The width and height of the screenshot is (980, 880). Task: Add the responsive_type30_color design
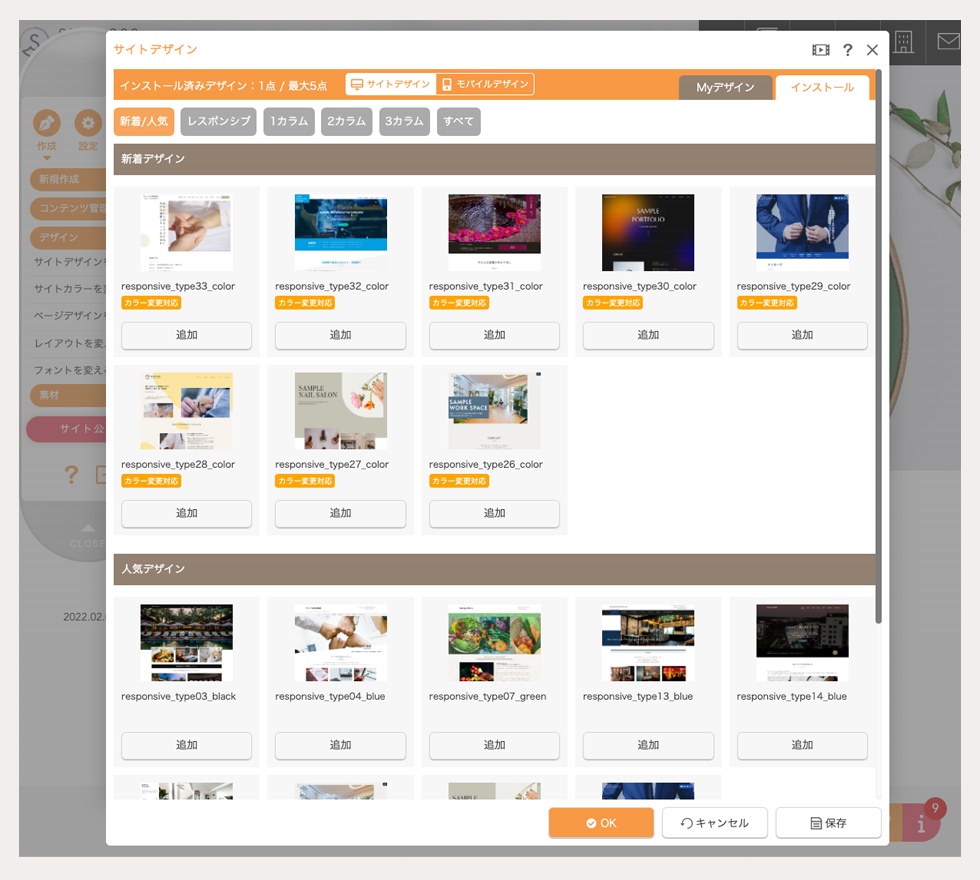point(648,335)
